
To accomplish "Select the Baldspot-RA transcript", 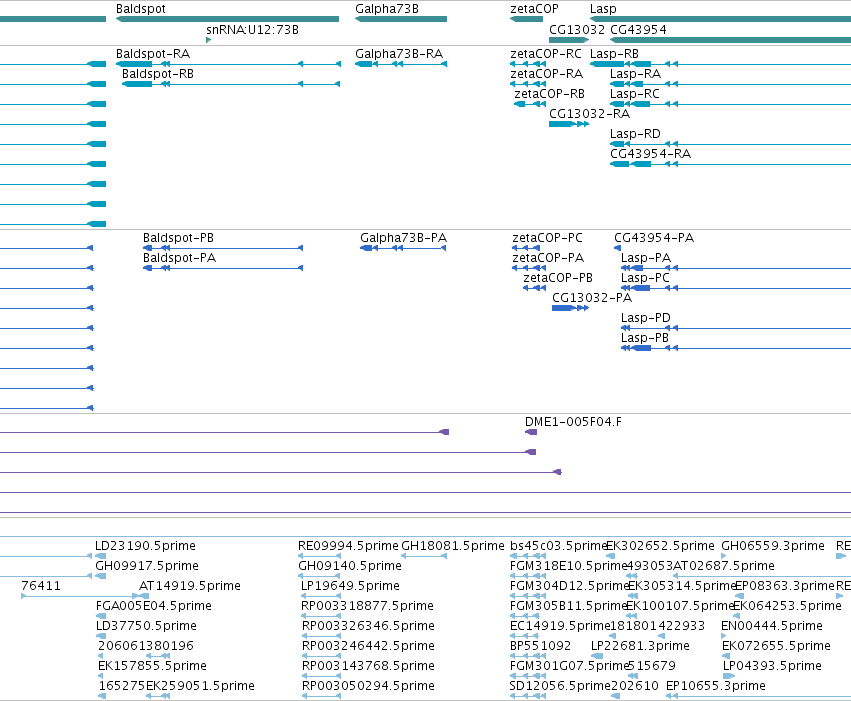I will (228, 64).
